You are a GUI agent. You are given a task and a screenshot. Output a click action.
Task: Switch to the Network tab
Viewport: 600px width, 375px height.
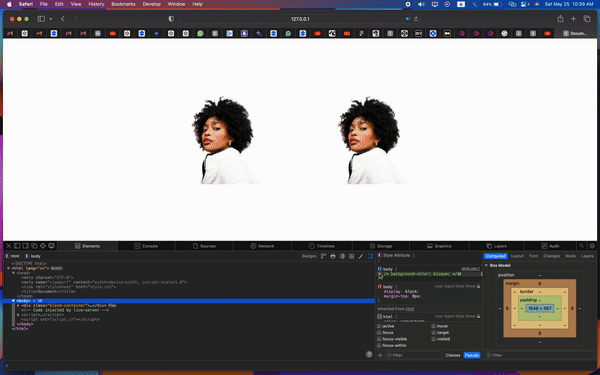click(x=262, y=246)
